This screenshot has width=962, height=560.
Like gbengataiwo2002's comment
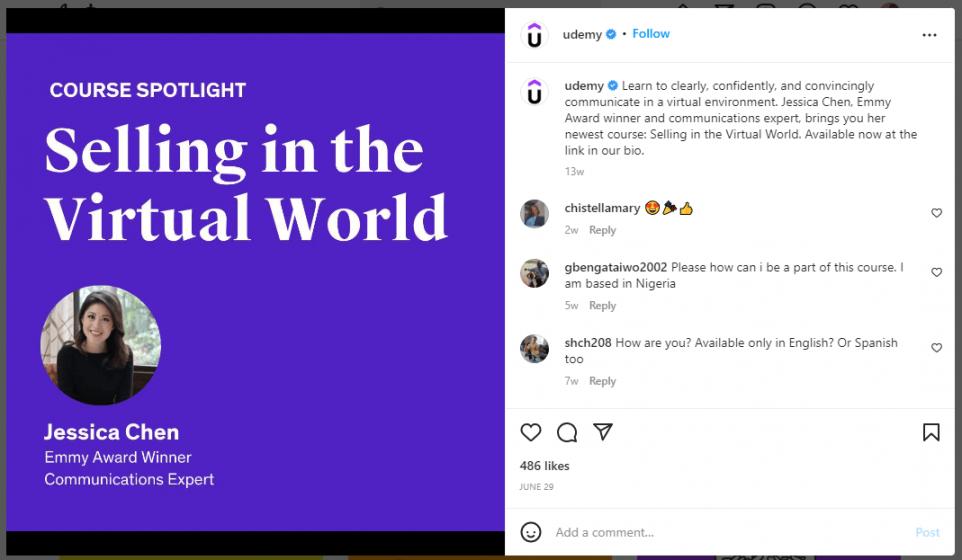(937, 272)
